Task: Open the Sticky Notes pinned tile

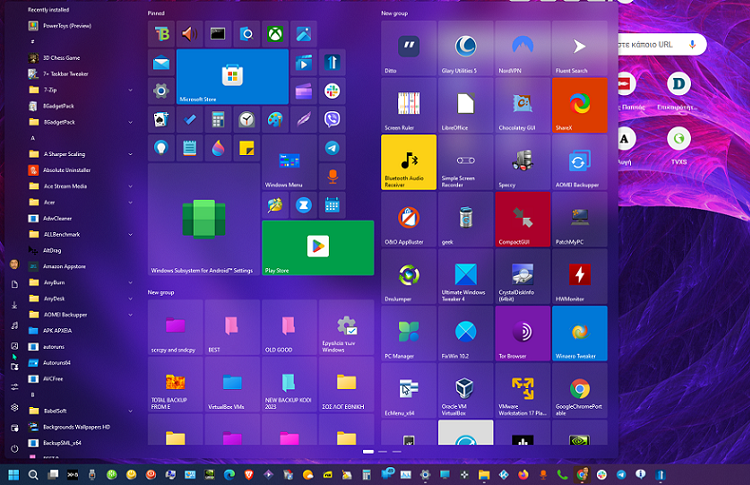Action: [247, 148]
